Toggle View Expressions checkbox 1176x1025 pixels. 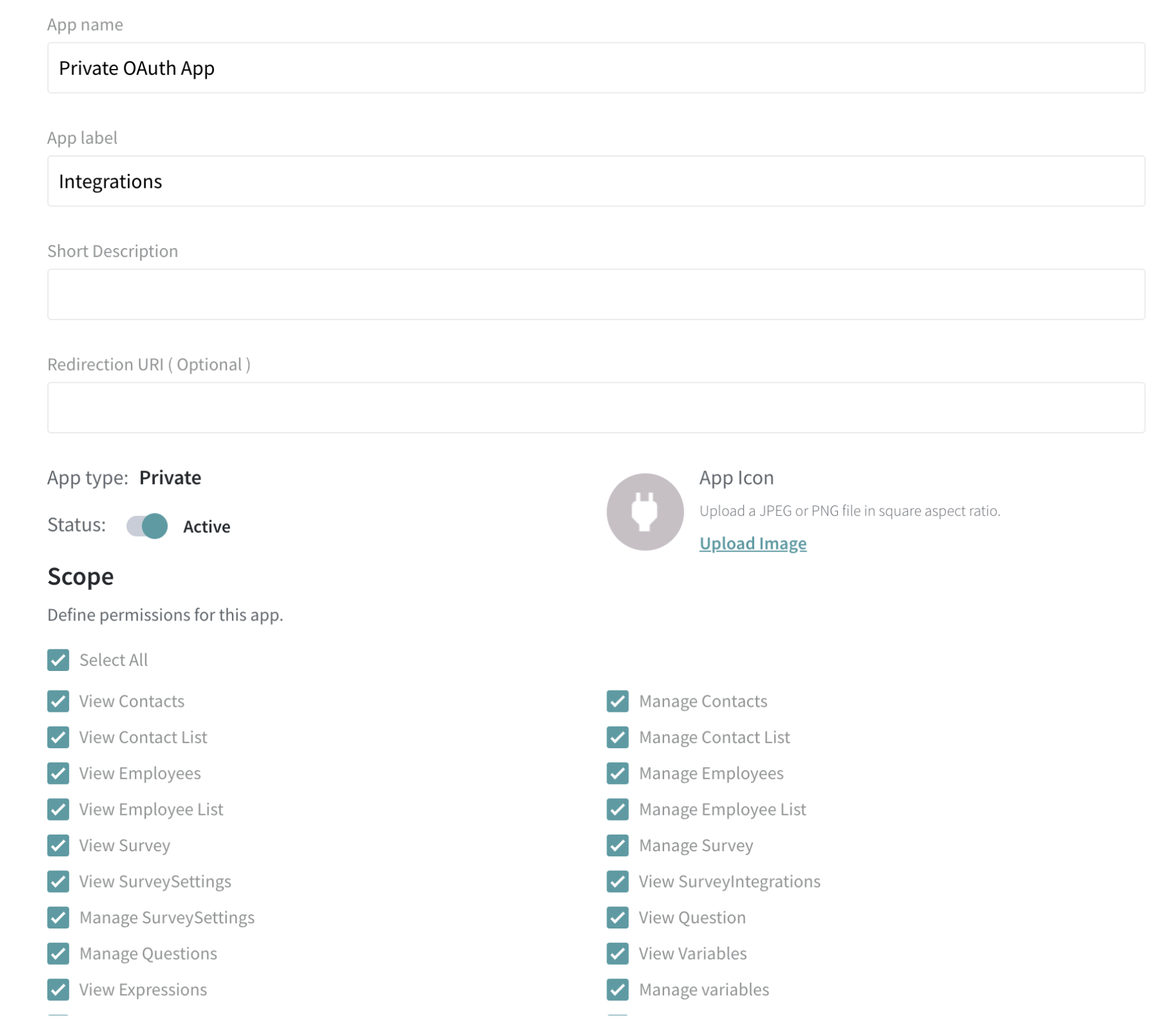(58, 989)
